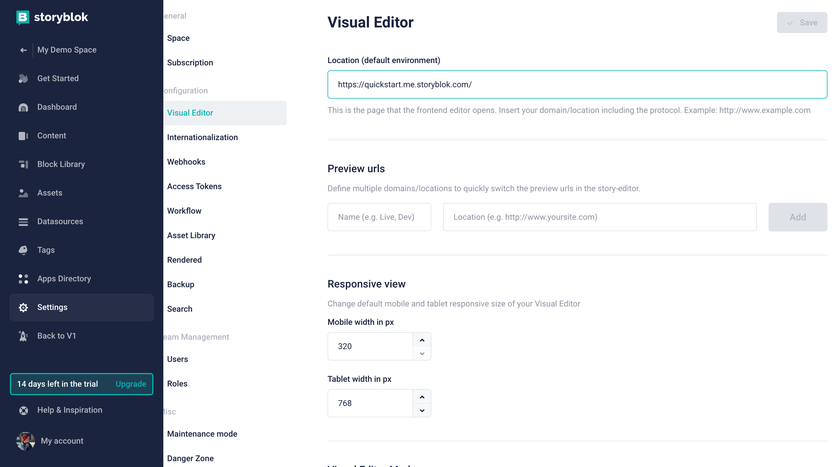Click the Block Library icon

click(23, 164)
